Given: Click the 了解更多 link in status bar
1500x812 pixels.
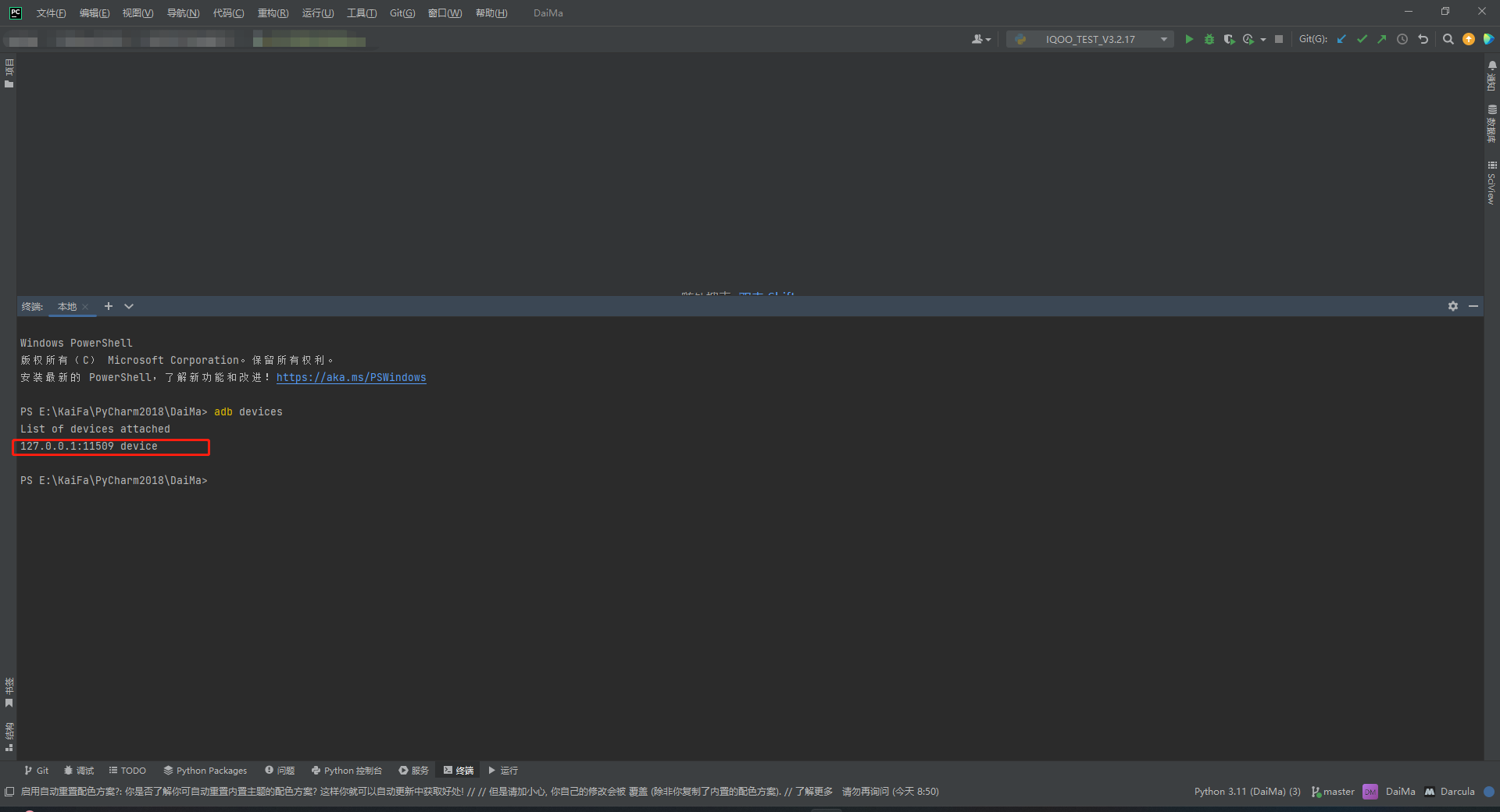Looking at the screenshot, I should [x=813, y=791].
